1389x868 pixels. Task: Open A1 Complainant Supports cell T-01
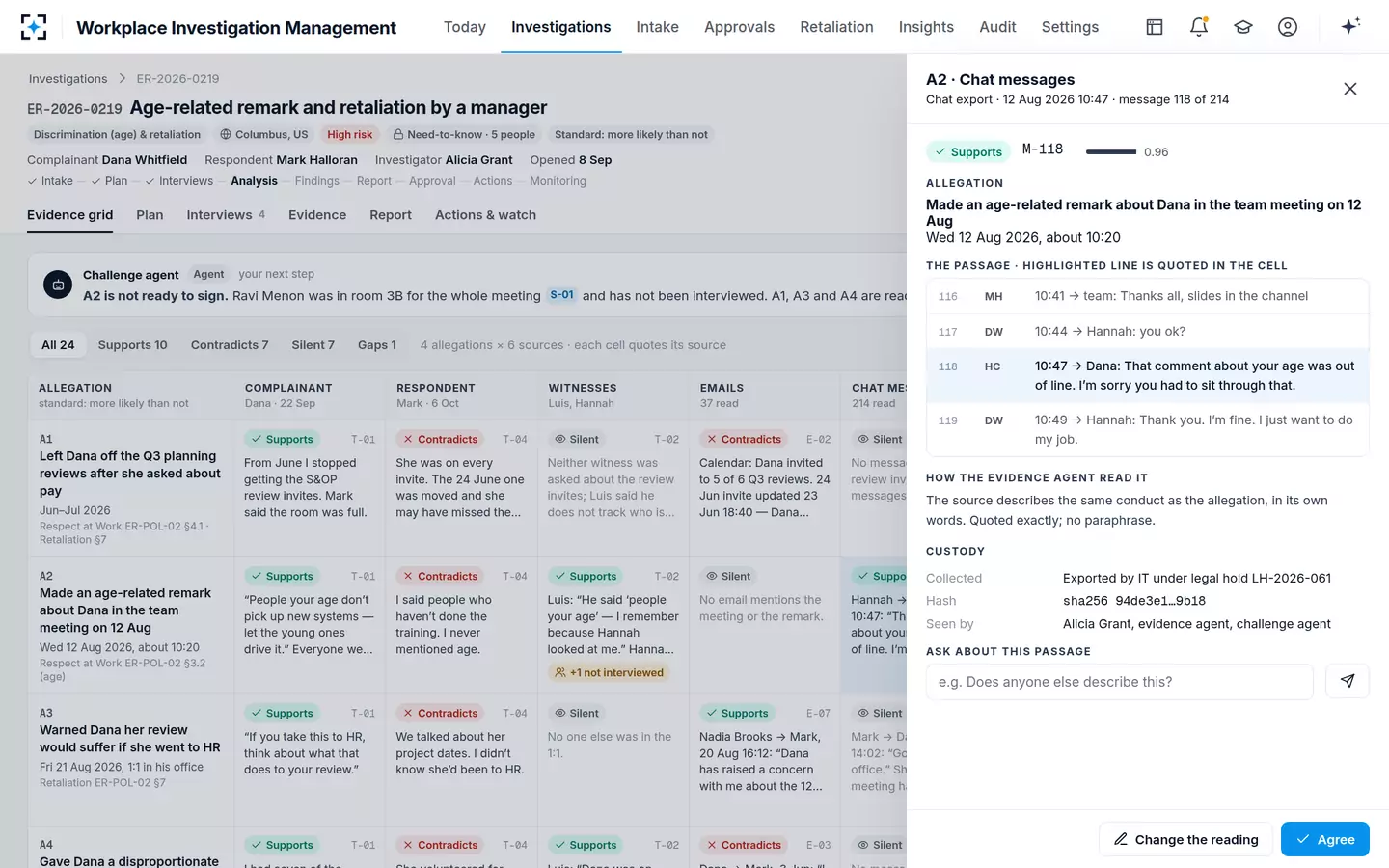coord(310,488)
